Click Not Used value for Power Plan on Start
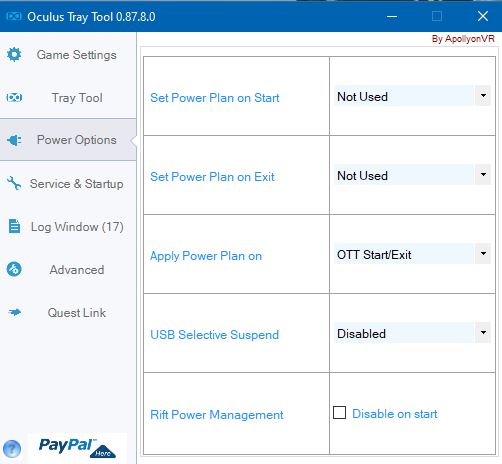 [404, 96]
